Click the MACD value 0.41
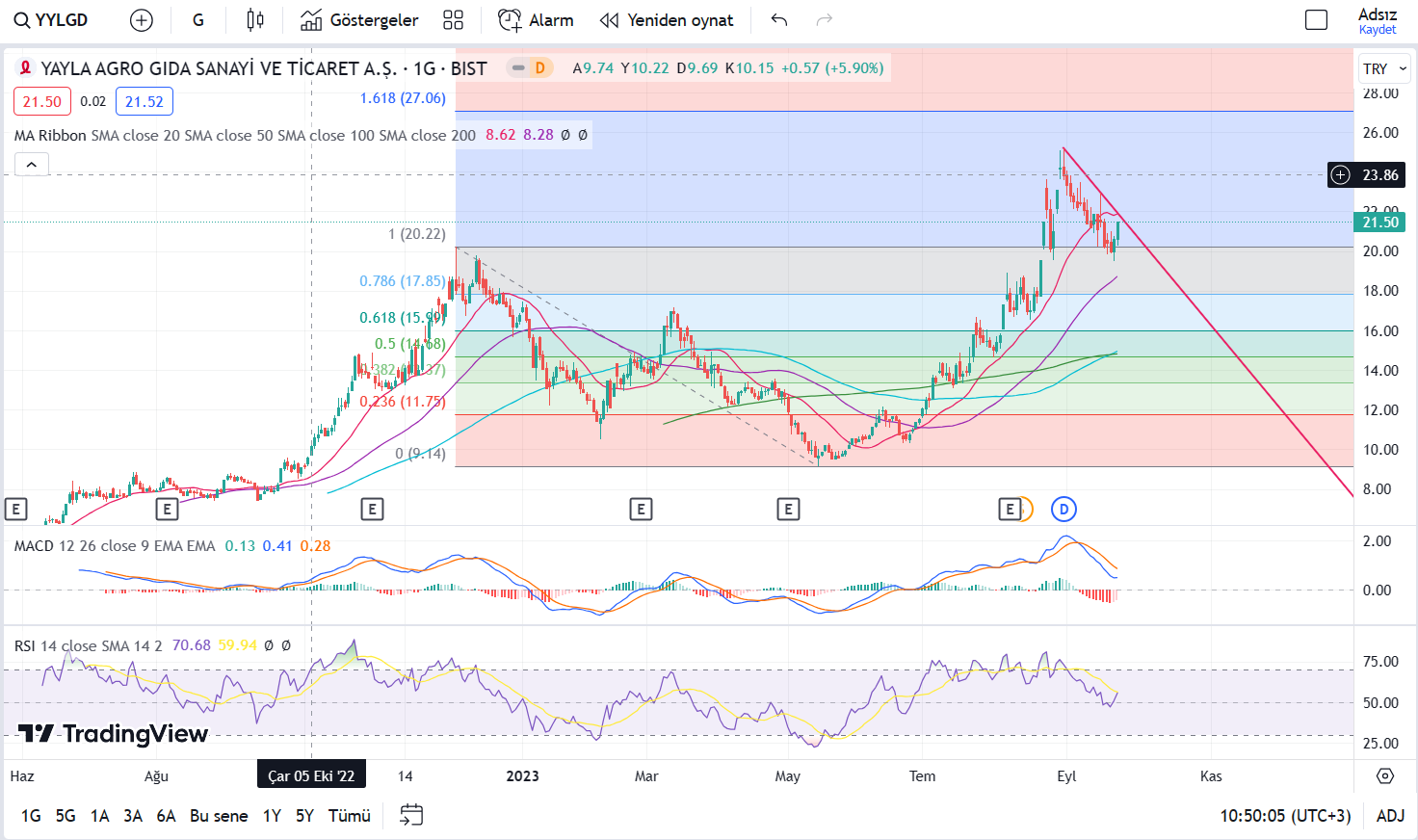 pos(277,546)
